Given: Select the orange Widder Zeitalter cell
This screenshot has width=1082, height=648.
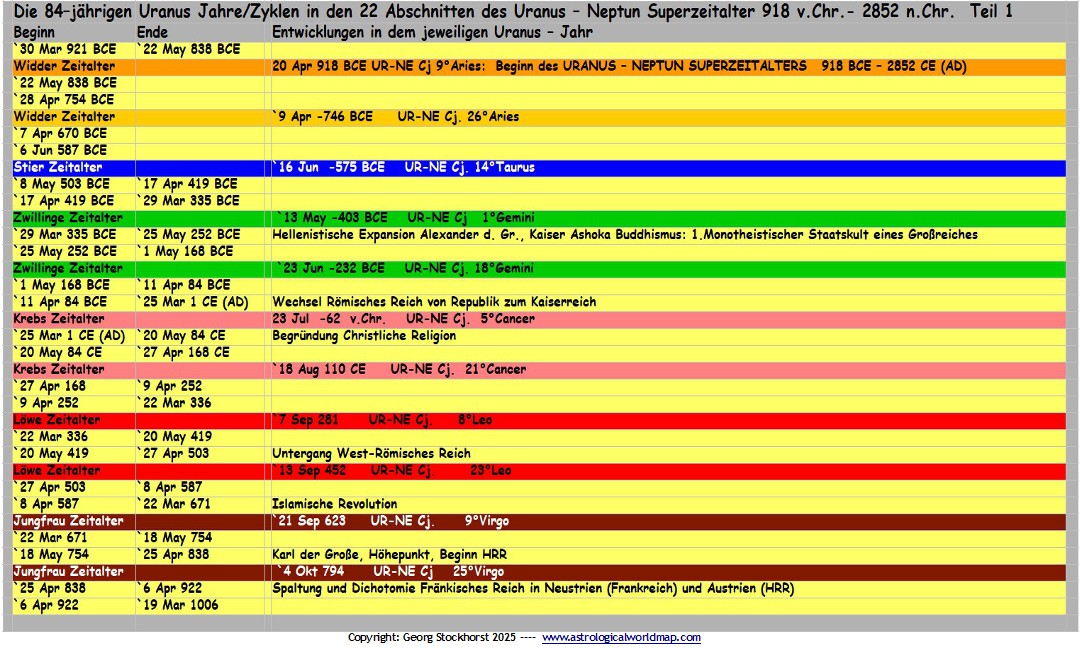Looking at the screenshot, I should pos(73,67).
